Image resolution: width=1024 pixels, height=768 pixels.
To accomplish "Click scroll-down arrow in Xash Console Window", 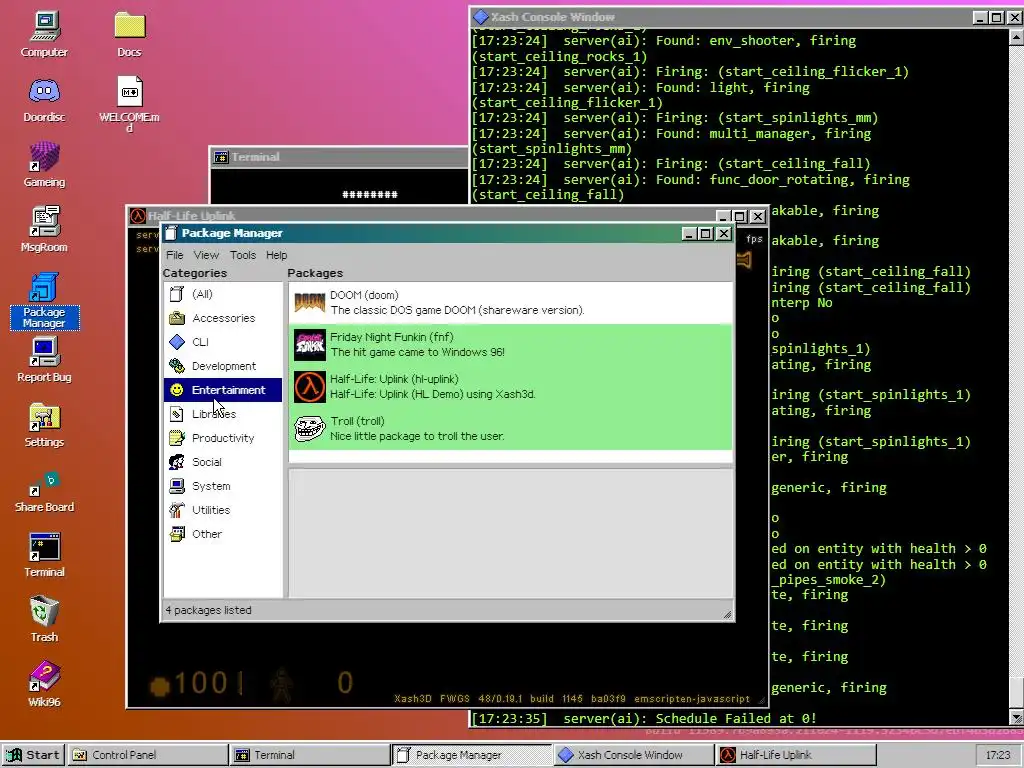I will [x=1016, y=718].
